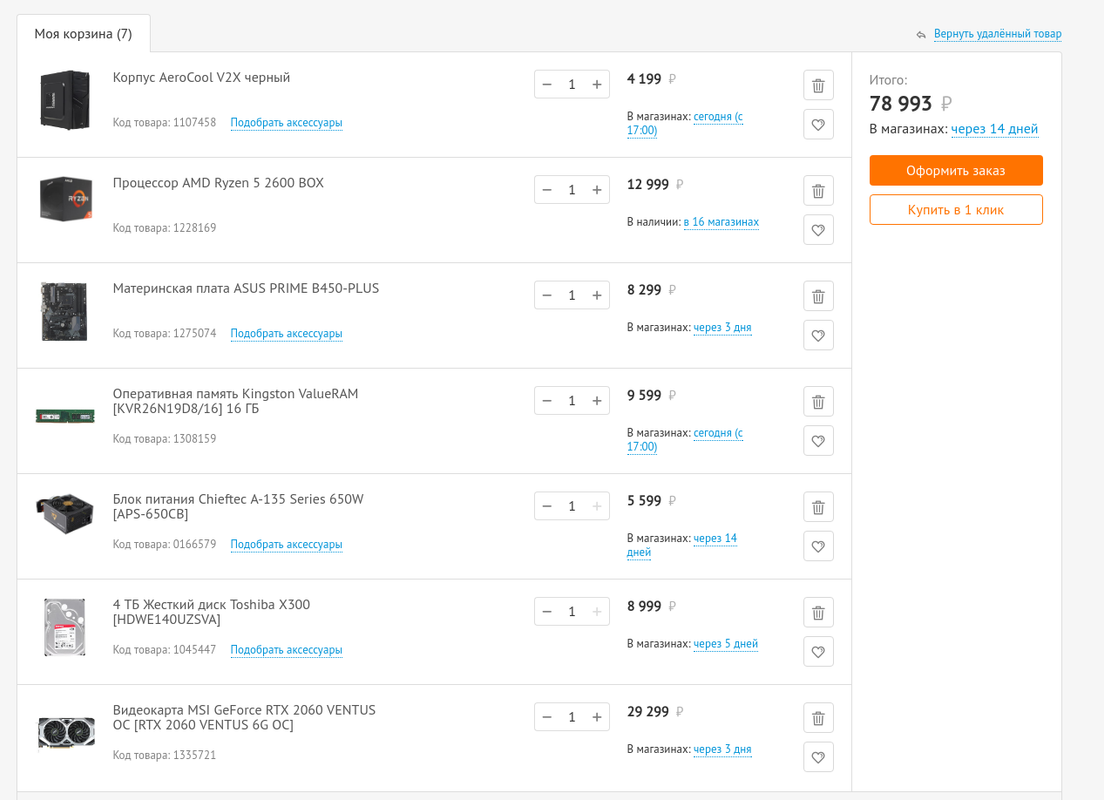The width and height of the screenshot is (1104, 800).
Task: Delete AeroCool V2X case from cart
Action: pos(818,86)
